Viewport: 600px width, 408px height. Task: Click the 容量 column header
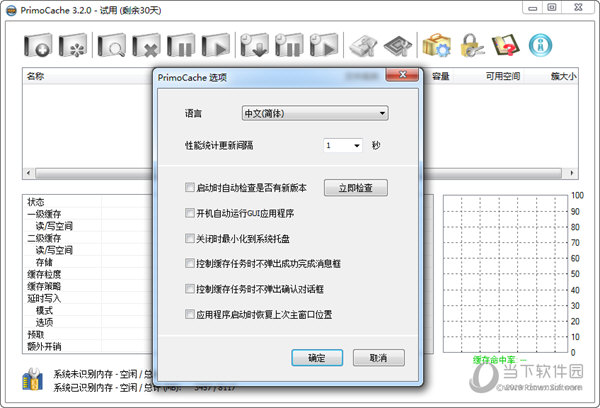[x=441, y=76]
